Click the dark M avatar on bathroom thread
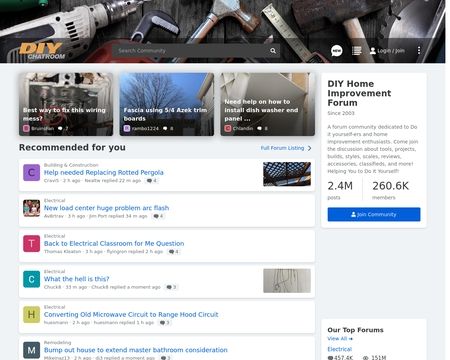Screen dimensions: 450x360 (32, 350)
